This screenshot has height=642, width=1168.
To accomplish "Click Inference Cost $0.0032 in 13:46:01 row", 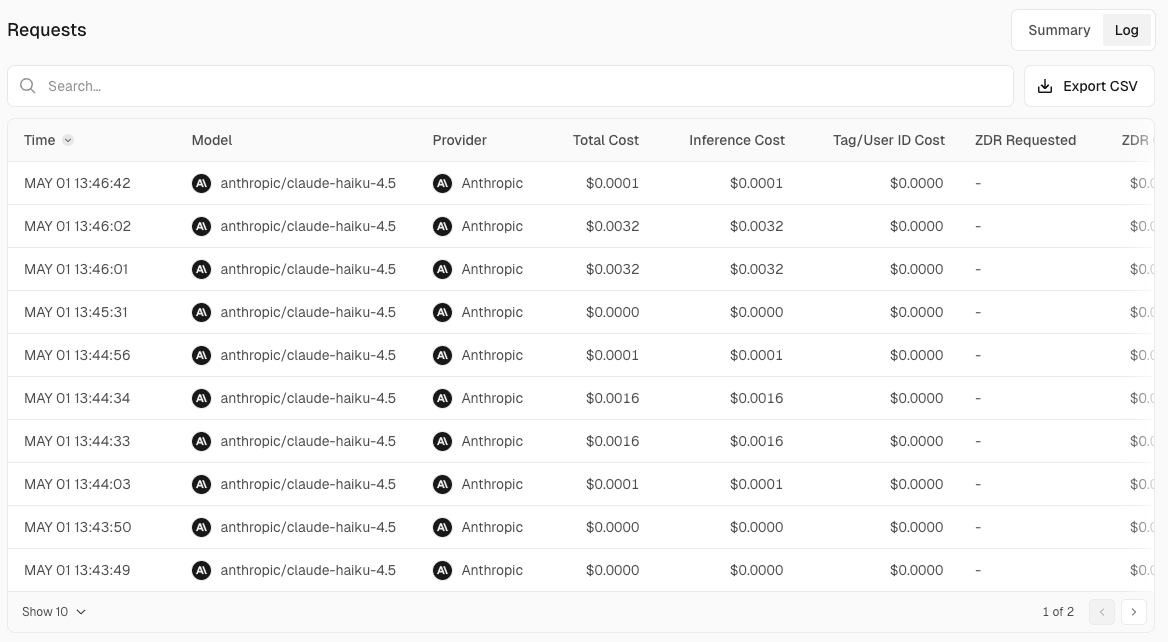I will 756,270.
